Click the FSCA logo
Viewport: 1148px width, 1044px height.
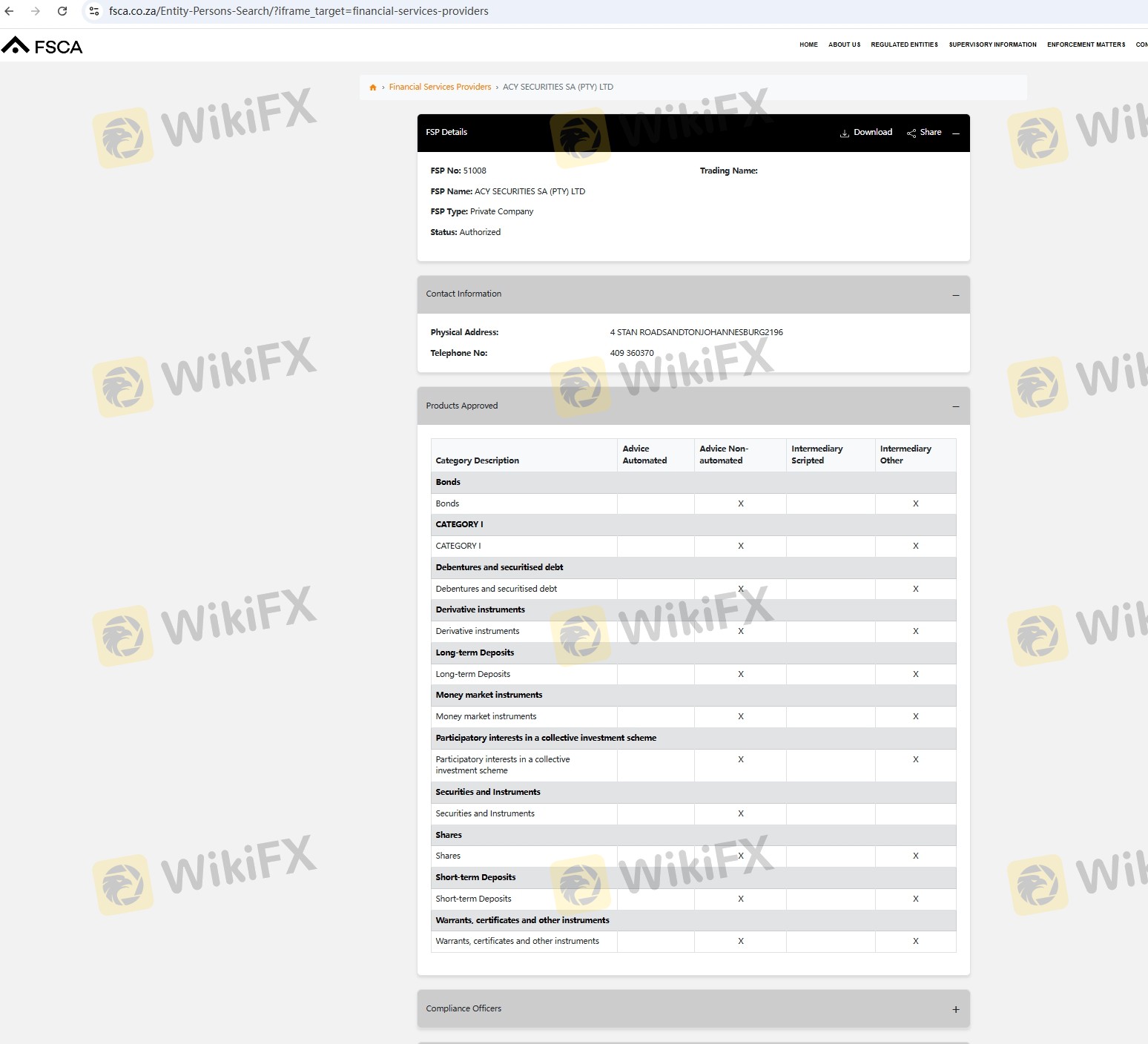[42, 46]
